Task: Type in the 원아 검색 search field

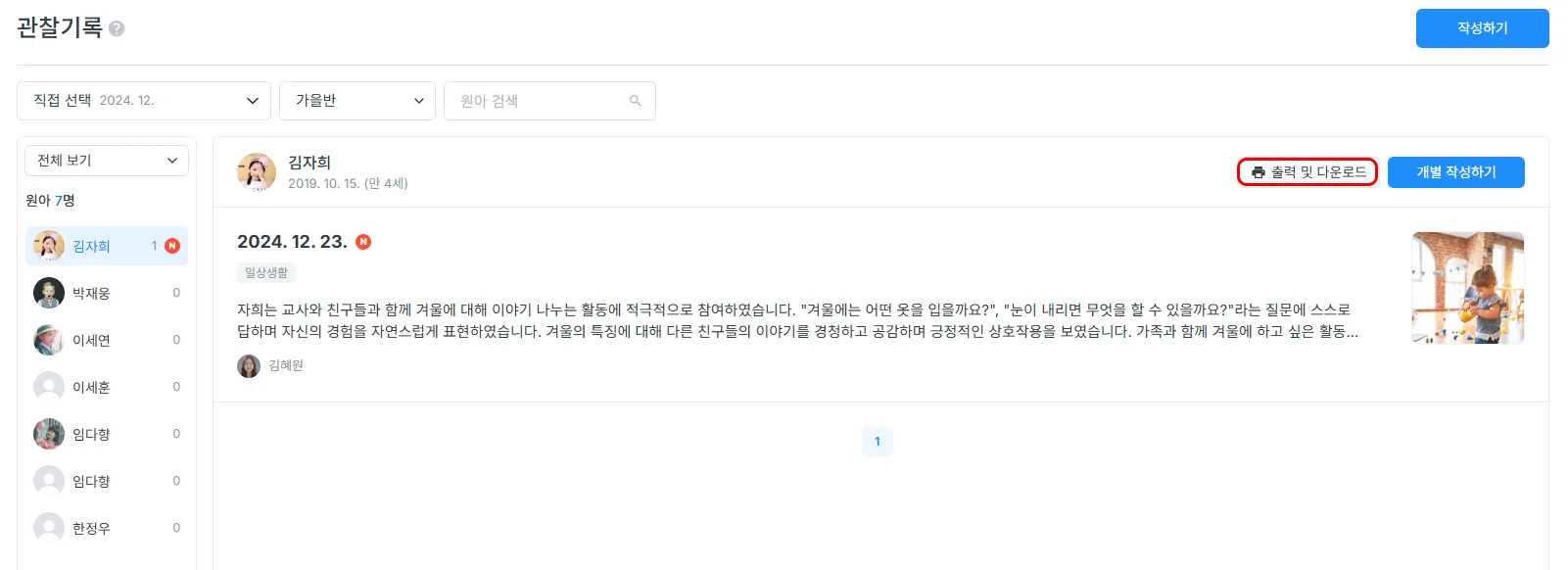Action: [539, 101]
